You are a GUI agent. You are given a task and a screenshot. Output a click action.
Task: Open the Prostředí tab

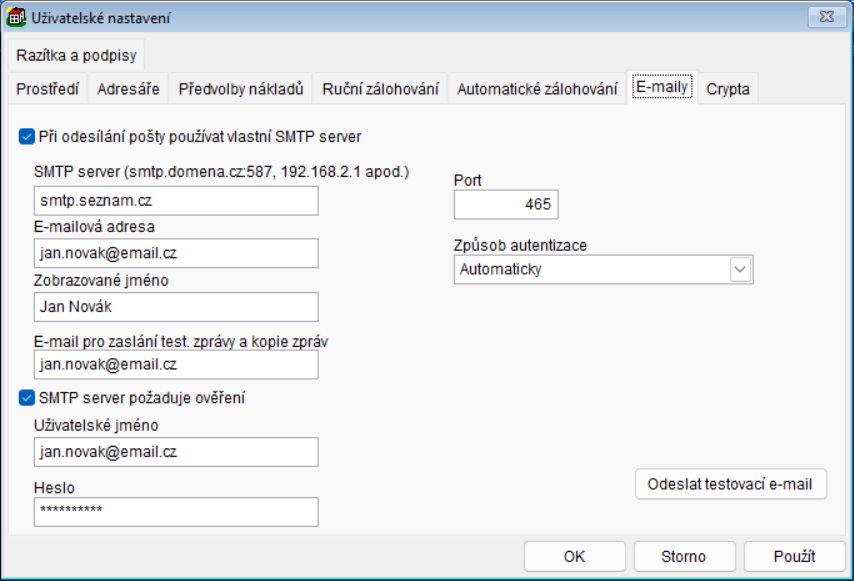click(48, 89)
